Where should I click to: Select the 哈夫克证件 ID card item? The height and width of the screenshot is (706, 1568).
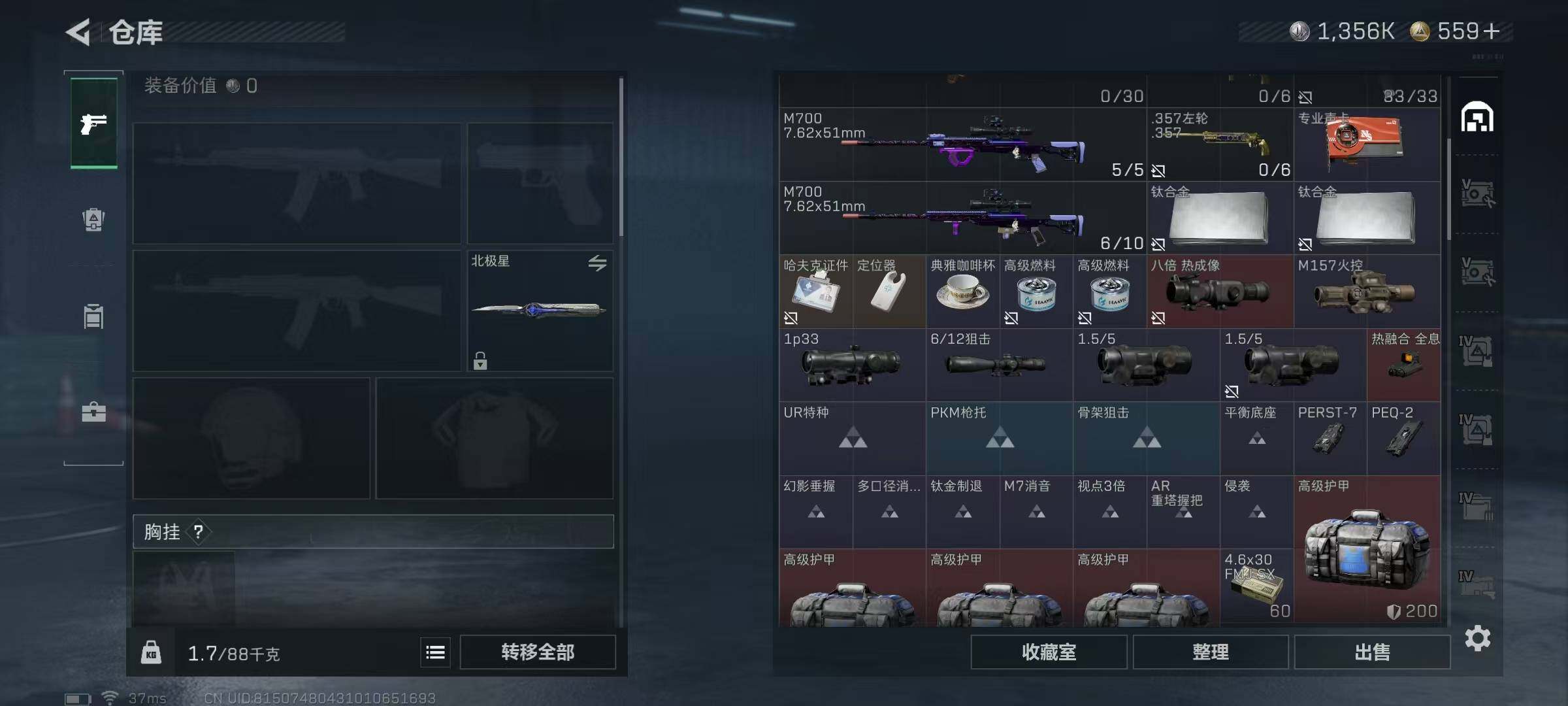click(815, 292)
